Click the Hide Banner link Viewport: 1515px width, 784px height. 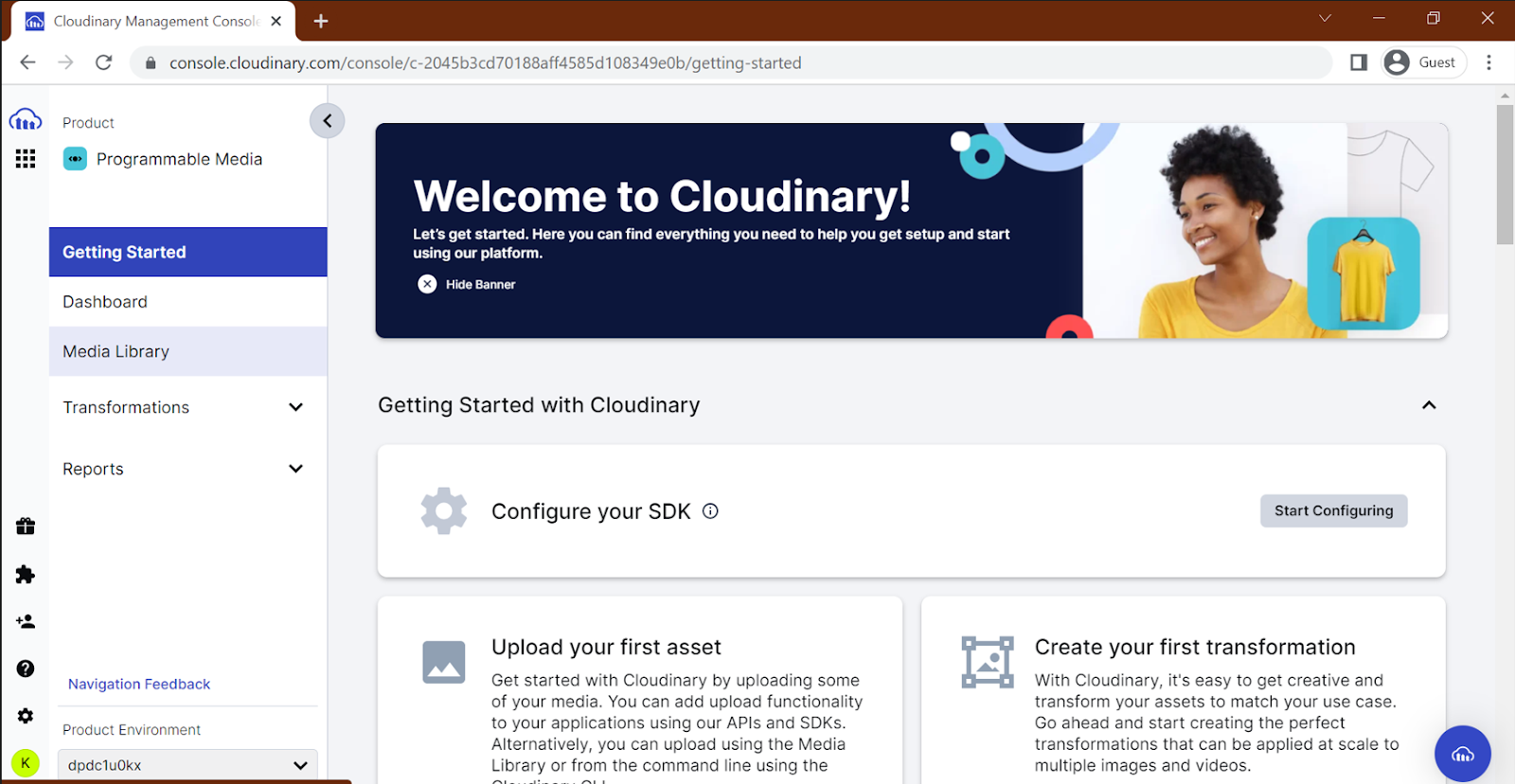[480, 284]
